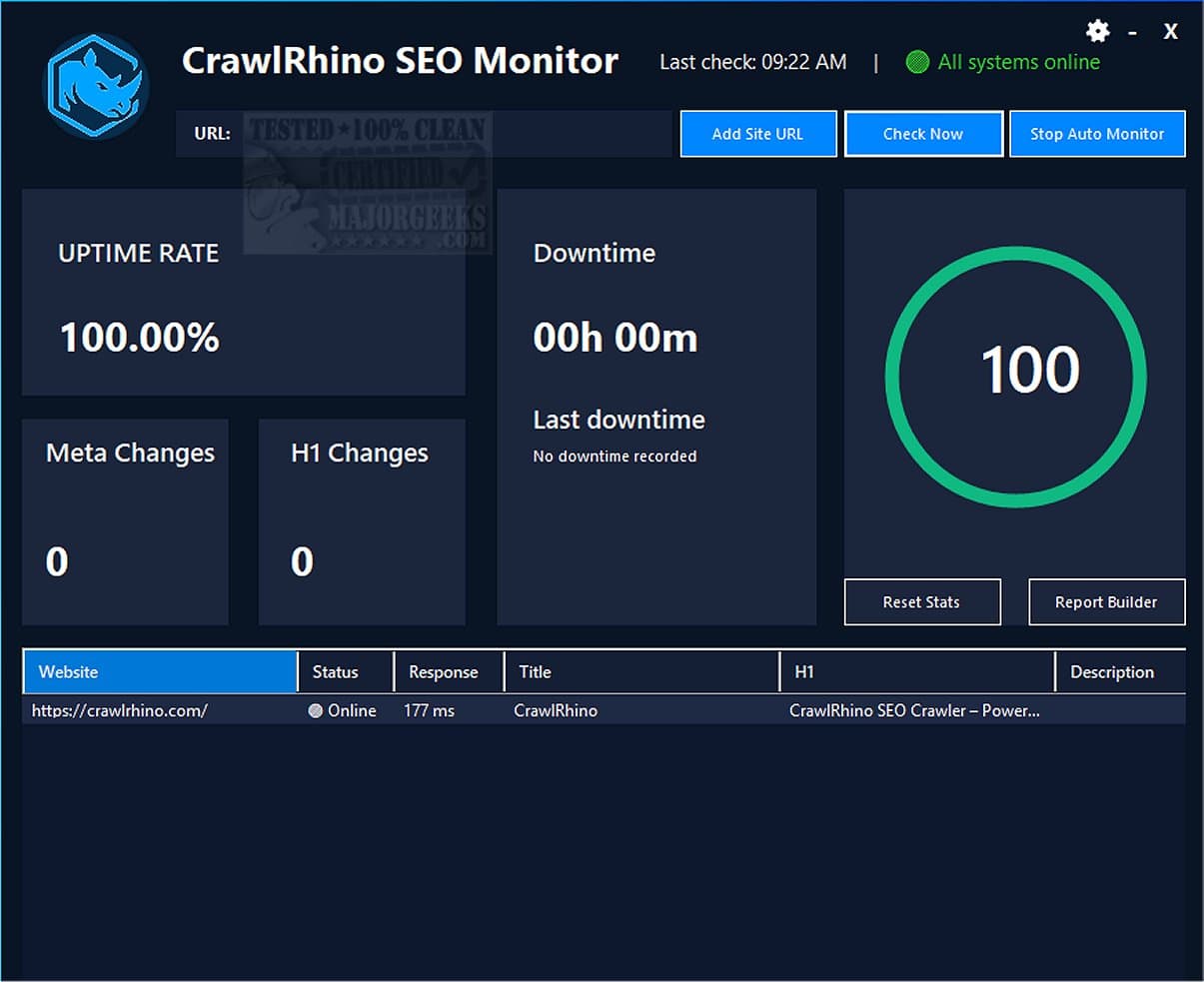The image size is (1204, 982).
Task: Open the link https://crawlrhino.com/
Action: click(119, 710)
